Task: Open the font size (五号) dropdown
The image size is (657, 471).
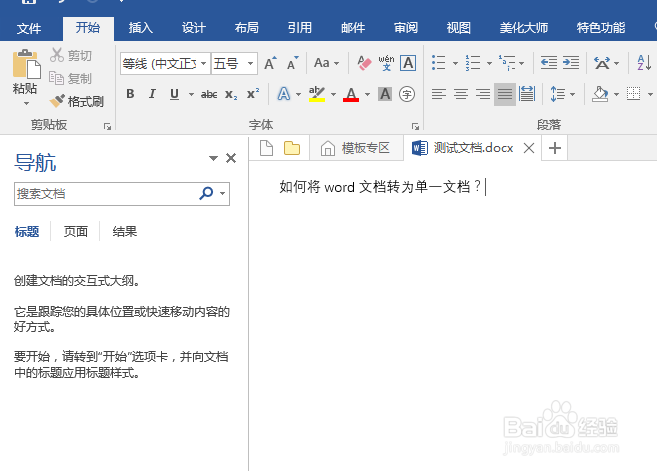Action: pos(251,64)
